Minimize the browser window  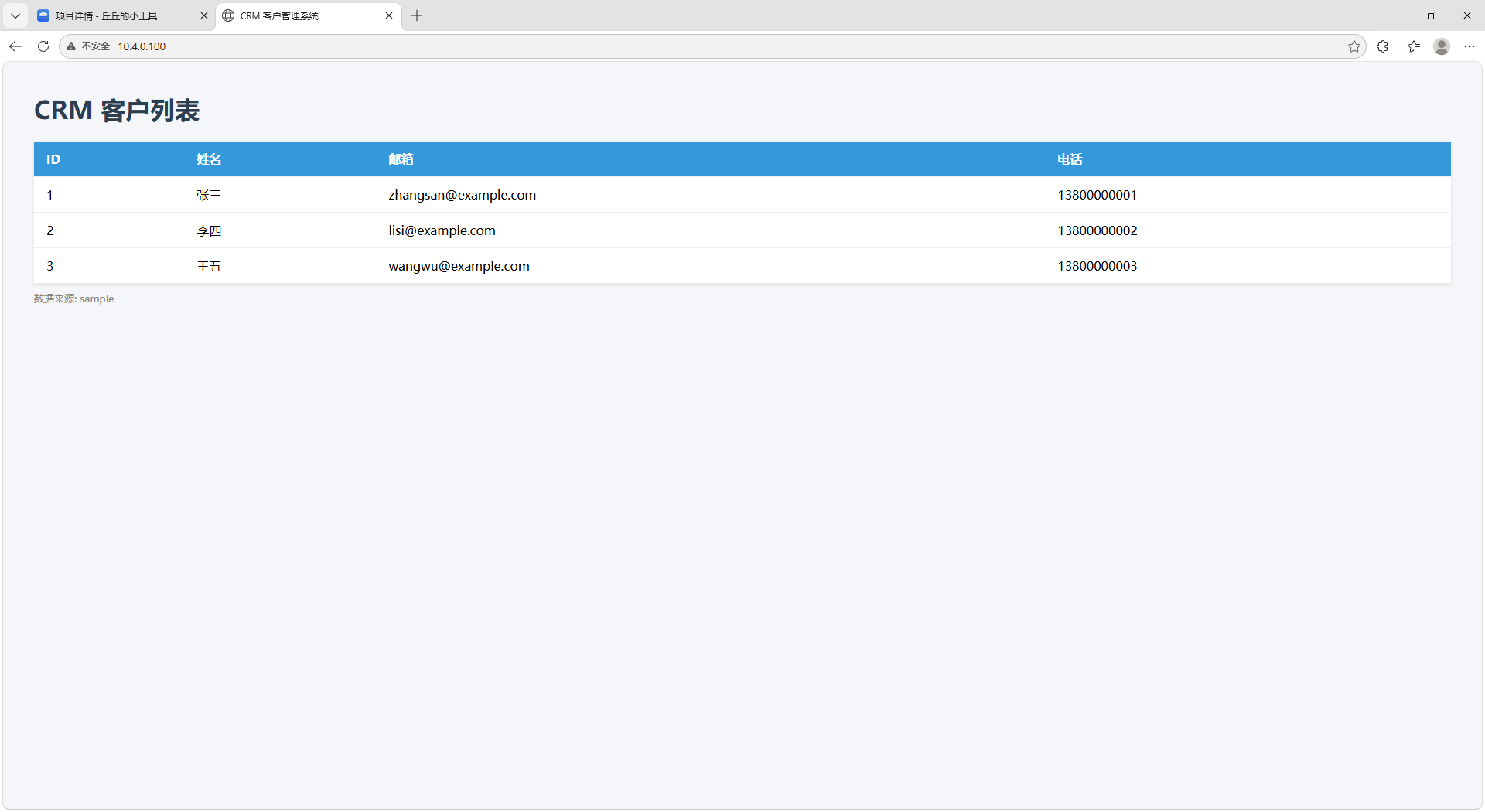[1396, 15]
